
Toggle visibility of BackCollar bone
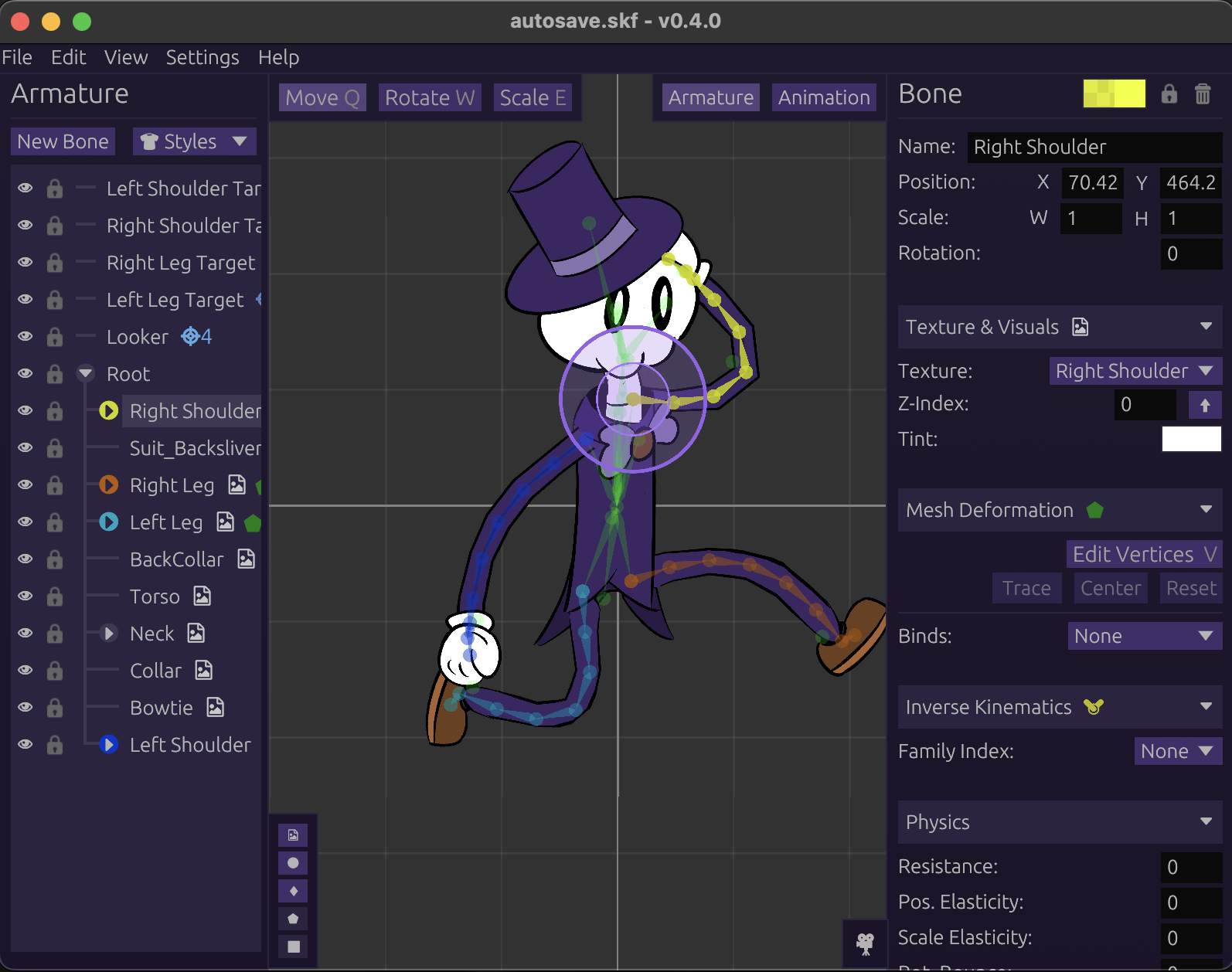26,559
